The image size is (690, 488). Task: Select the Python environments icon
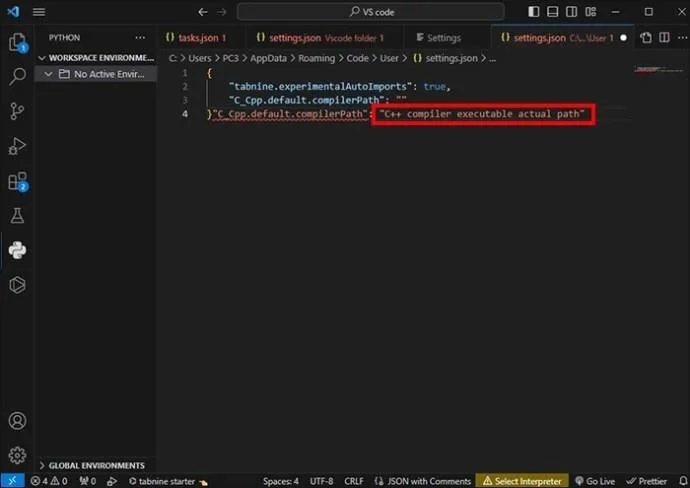coord(17,250)
